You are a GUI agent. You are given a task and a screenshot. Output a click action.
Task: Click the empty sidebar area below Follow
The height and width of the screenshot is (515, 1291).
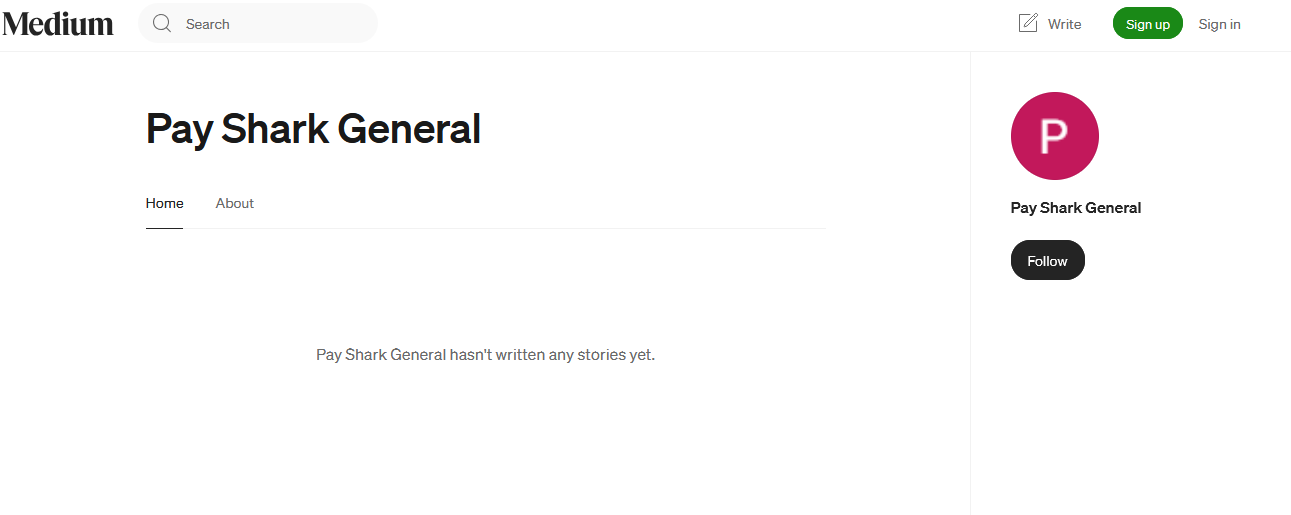coord(1130,400)
